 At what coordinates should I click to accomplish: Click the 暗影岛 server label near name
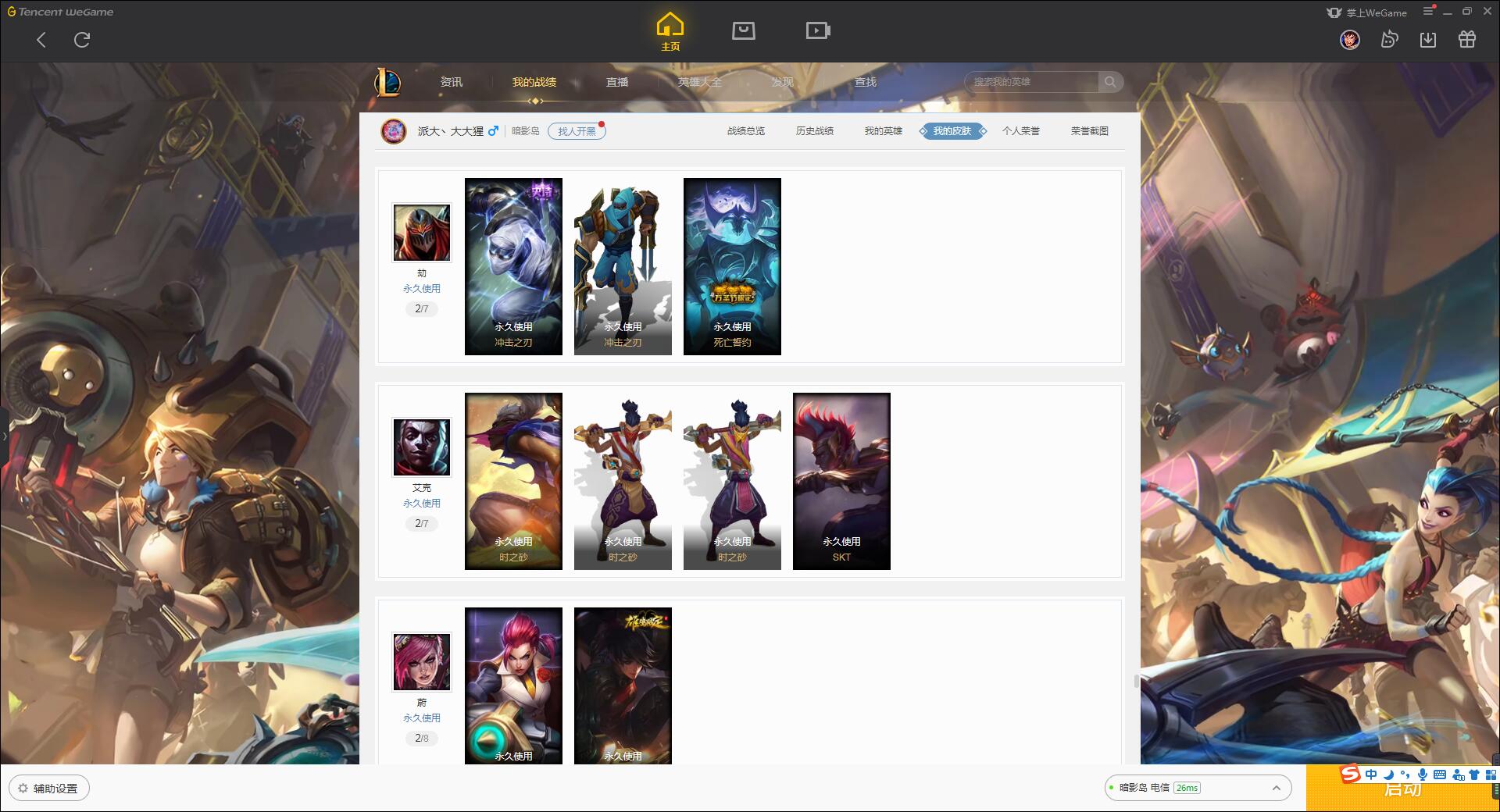click(526, 131)
